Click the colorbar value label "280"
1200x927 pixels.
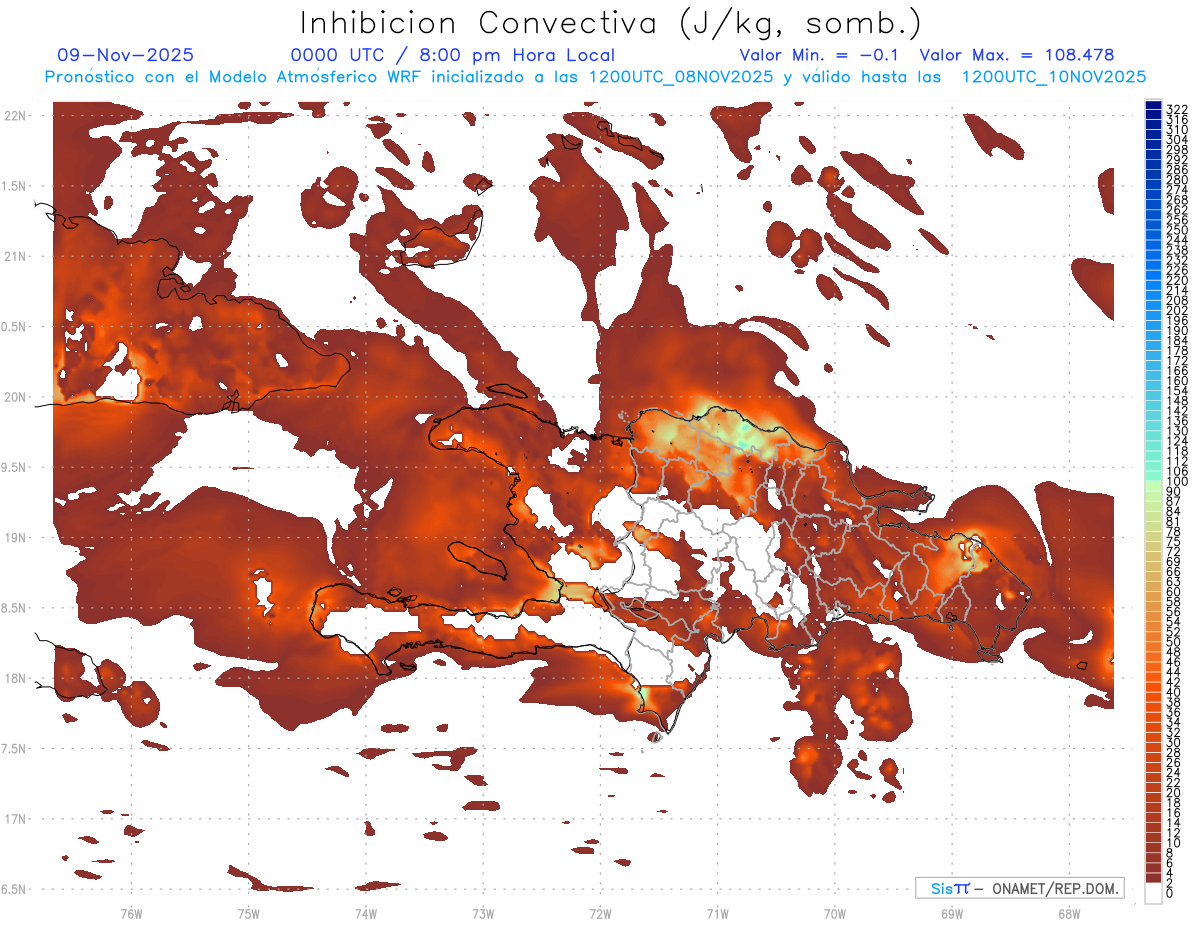(x=1177, y=179)
